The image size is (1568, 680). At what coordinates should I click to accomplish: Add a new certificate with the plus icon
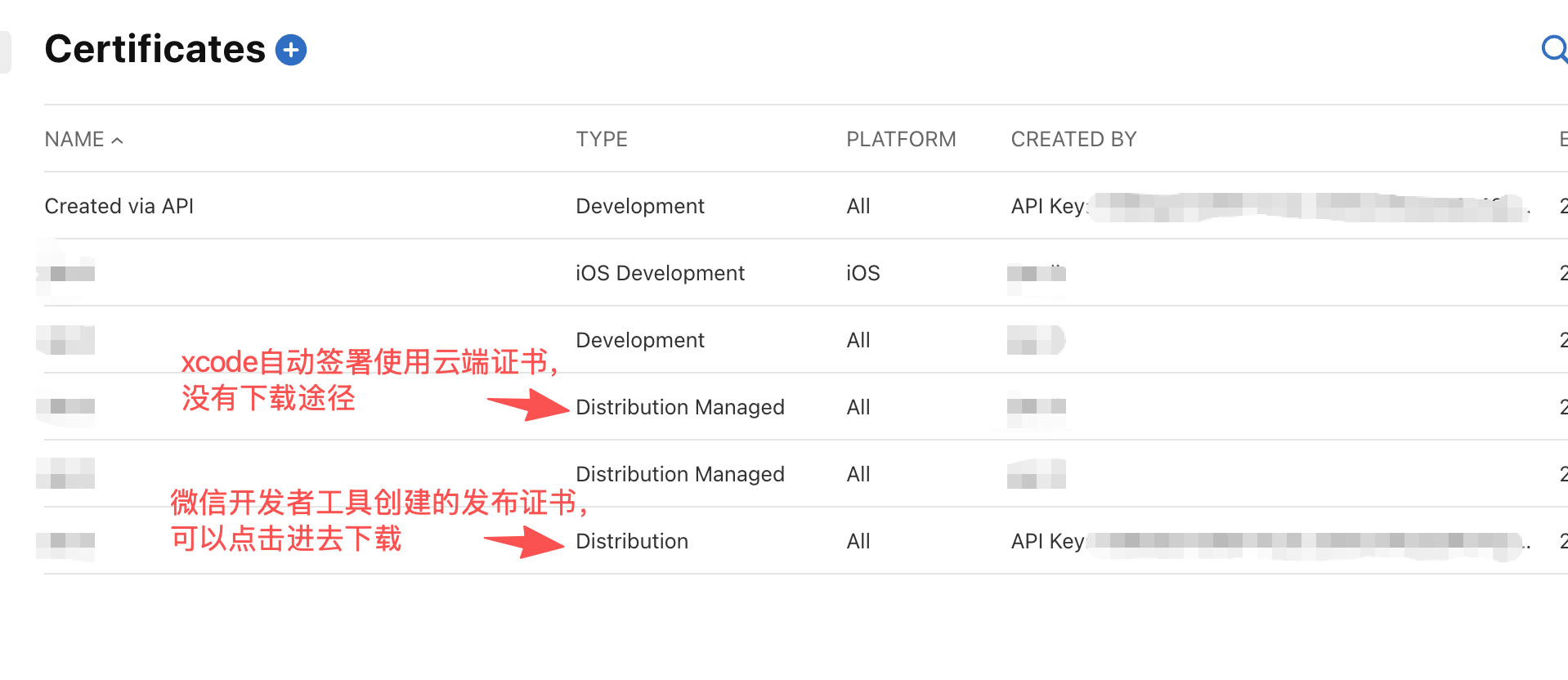291,50
